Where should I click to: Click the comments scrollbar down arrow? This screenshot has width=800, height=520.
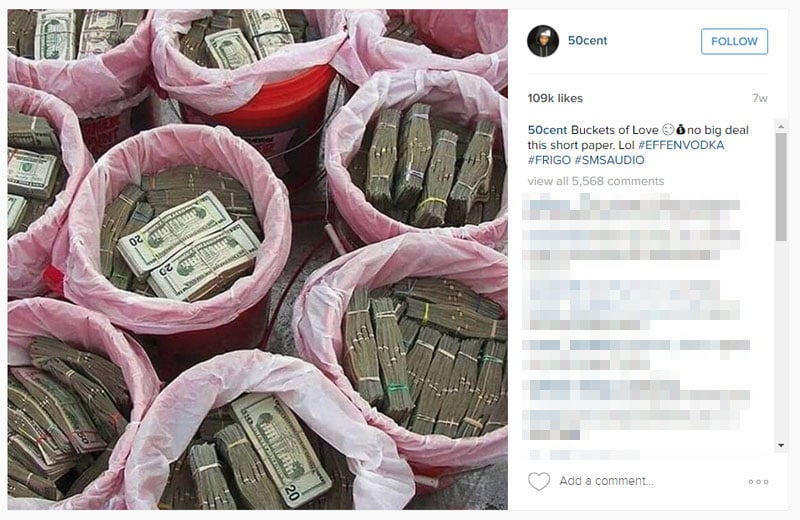[x=781, y=445]
